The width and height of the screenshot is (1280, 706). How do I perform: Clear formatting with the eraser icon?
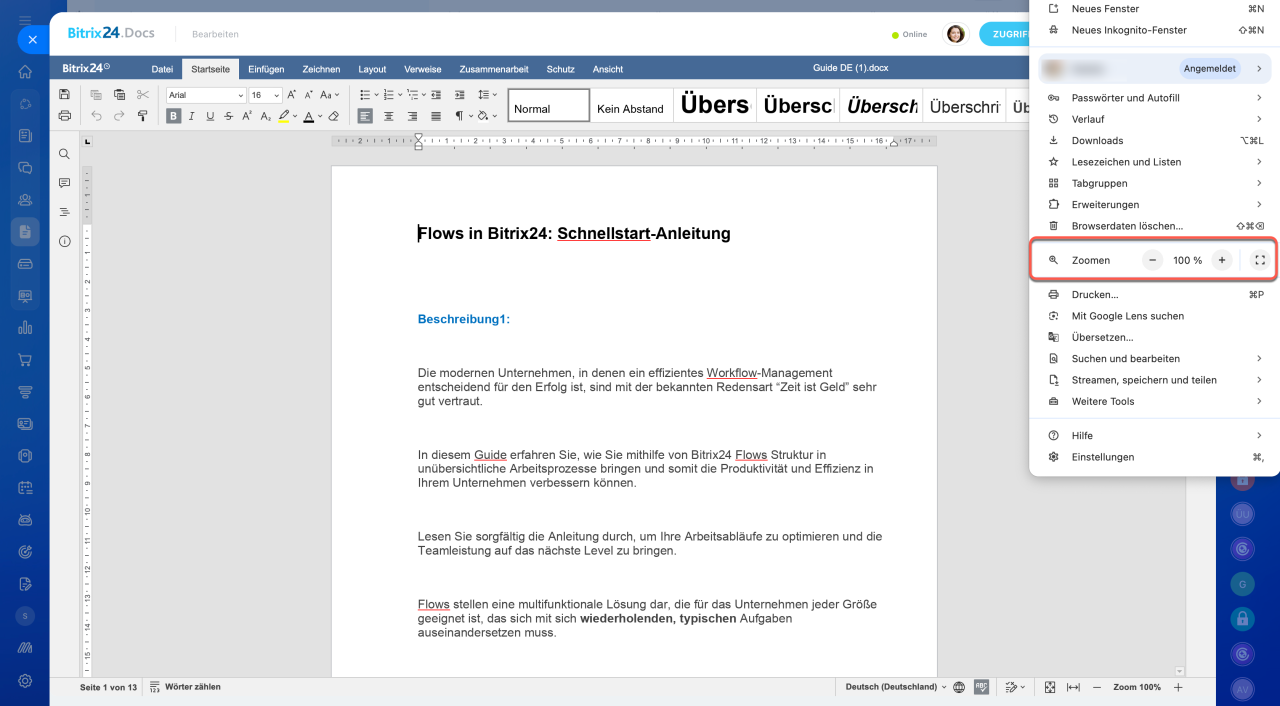coord(334,116)
